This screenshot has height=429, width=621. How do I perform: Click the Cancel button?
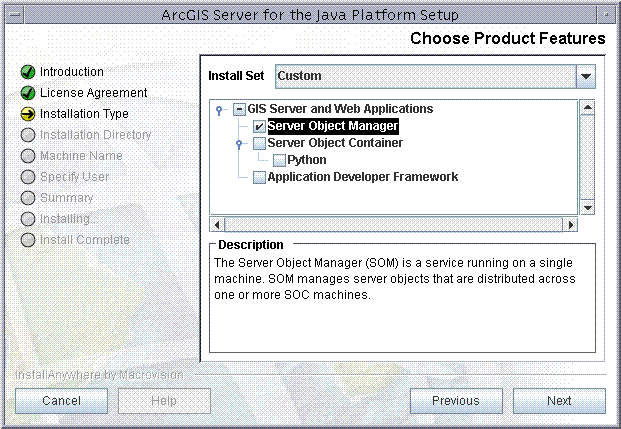click(x=61, y=401)
